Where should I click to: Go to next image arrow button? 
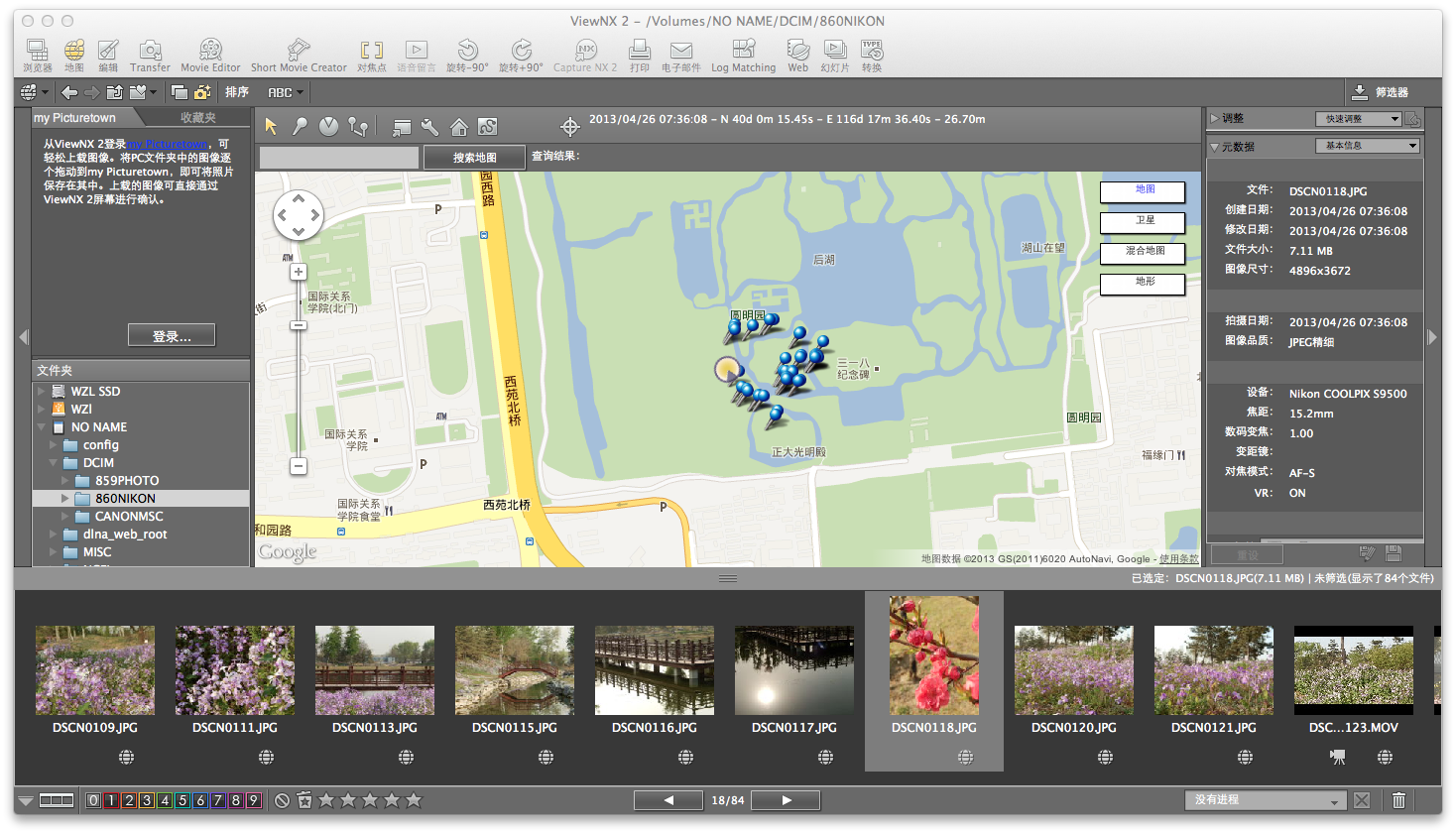(786, 800)
